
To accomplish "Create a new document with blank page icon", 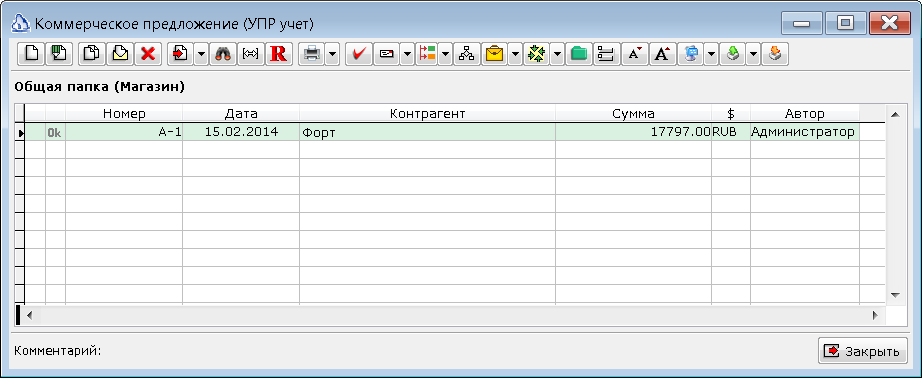I will pyautogui.click(x=31, y=54).
